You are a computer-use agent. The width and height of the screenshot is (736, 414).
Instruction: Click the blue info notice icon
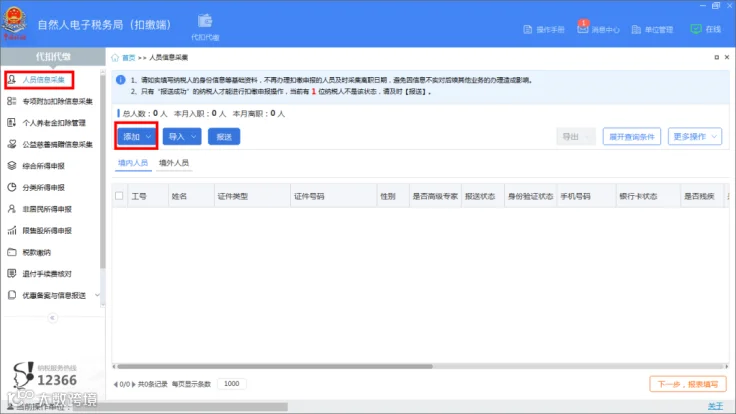click(x=121, y=80)
